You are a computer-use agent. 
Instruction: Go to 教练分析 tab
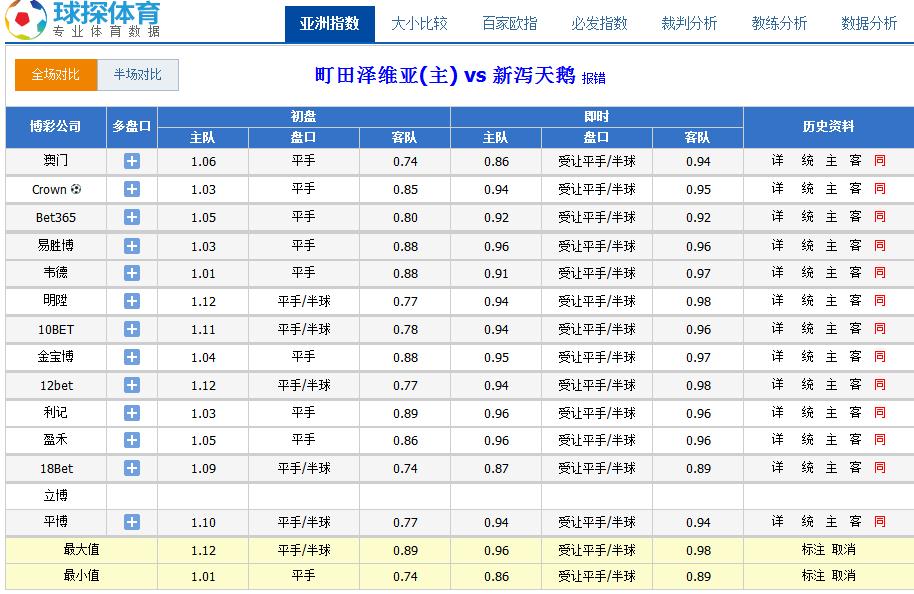coord(779,24)
